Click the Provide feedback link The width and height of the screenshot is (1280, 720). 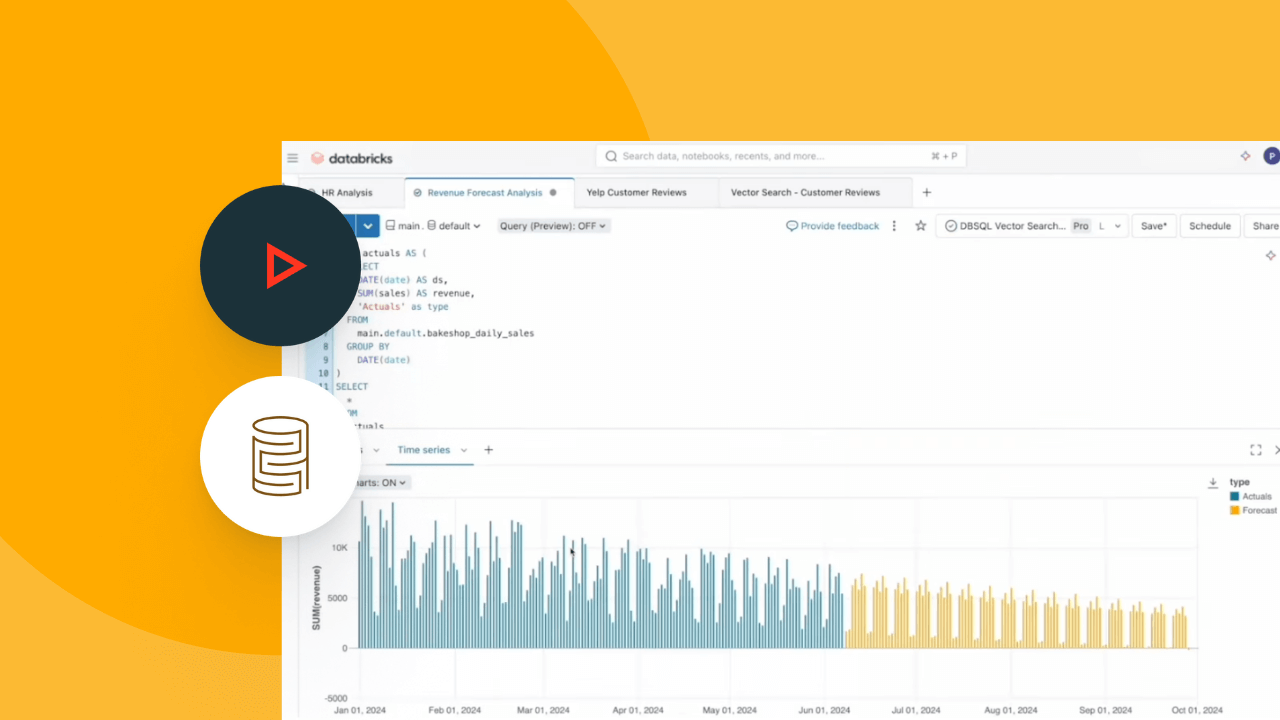pos(833,226)
